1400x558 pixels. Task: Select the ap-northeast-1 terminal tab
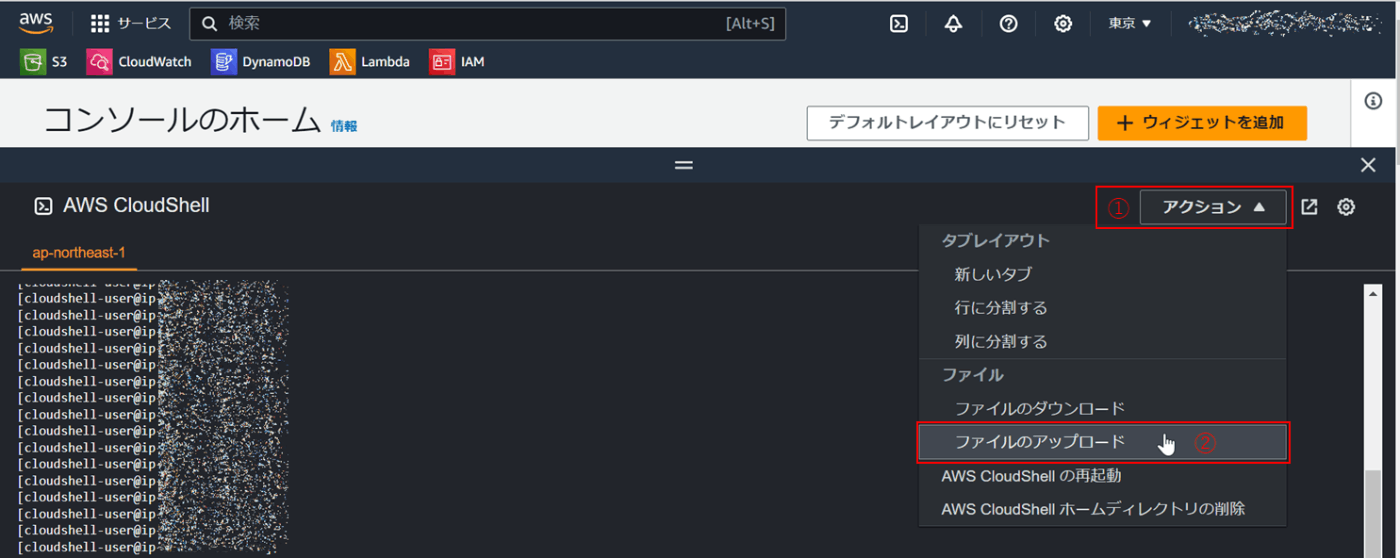click(x=79, y=253)
